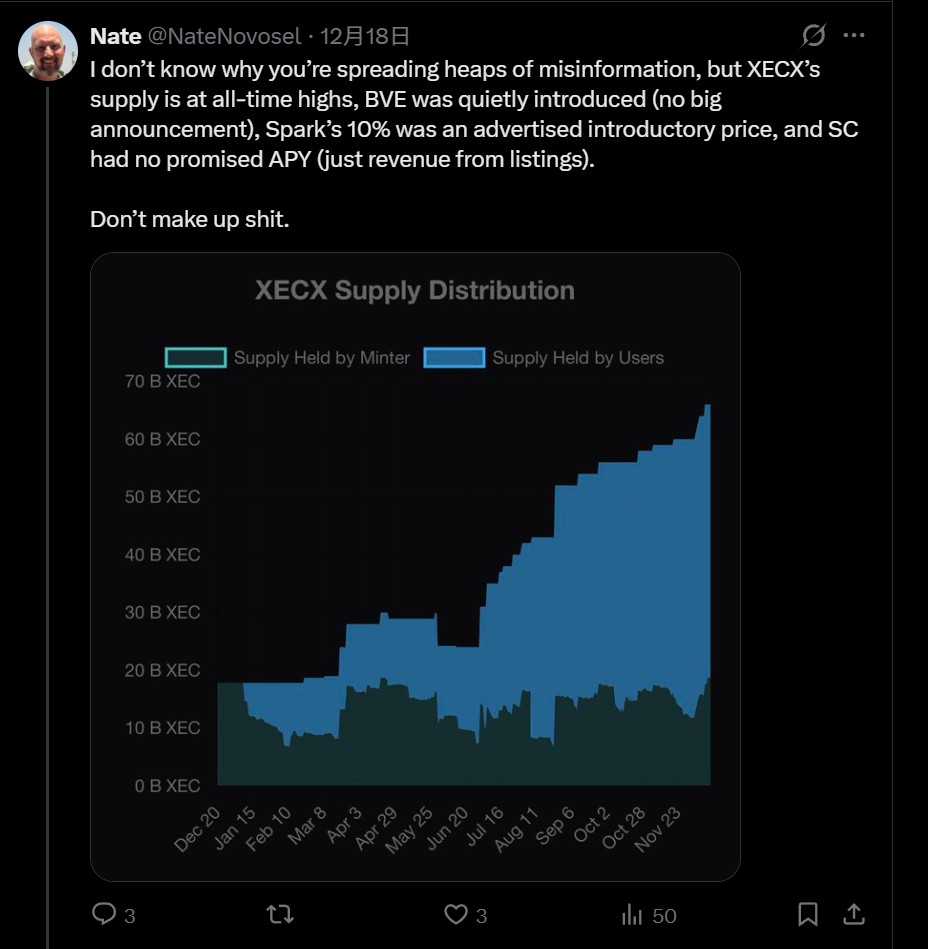
Task: Click the Grok explain icon
Action: tap(814, 36)
